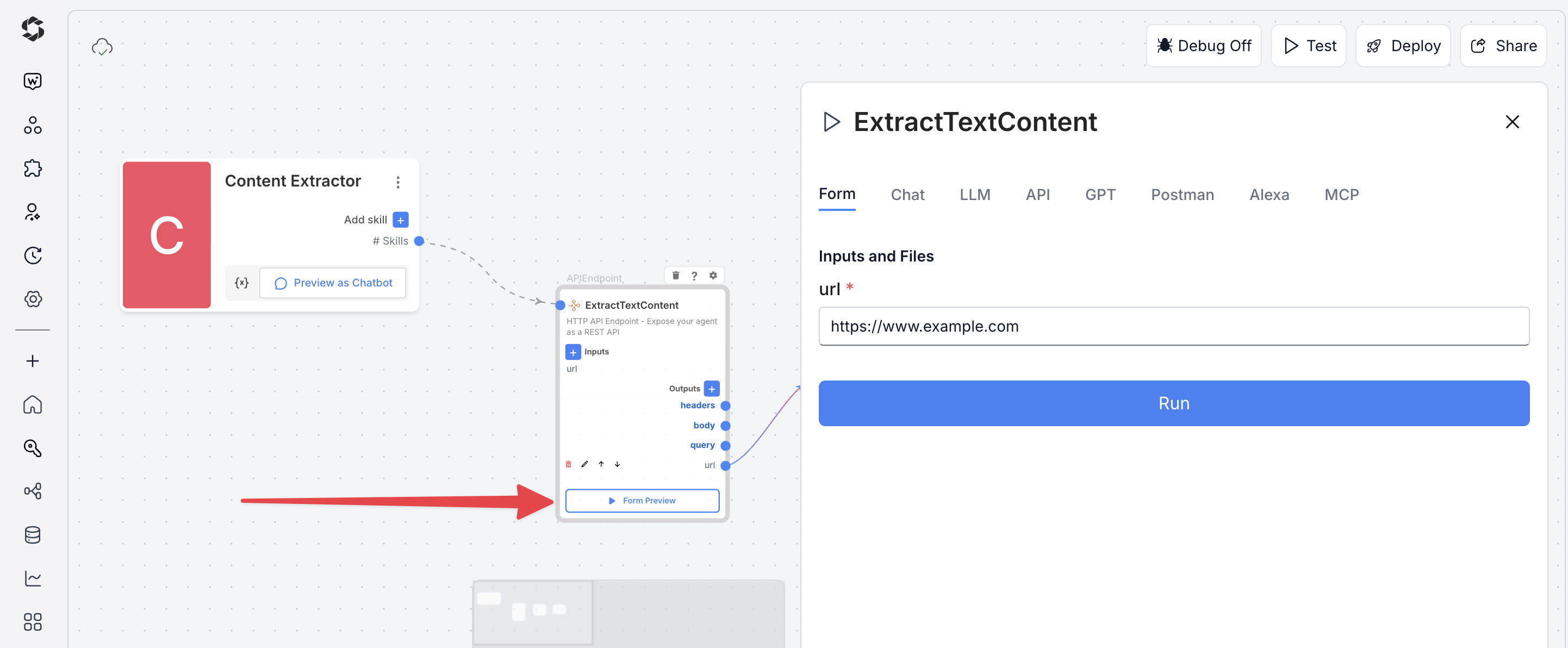
Task: Open the puzzle piece integrations icon in sidebar
Action: pos(33,169)
